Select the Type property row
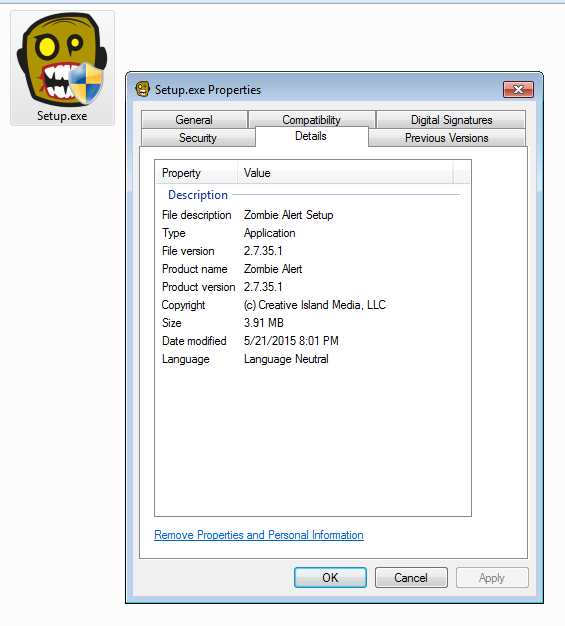Image resolution: width=565 pixels, height=626 pixels. point(313,233)
